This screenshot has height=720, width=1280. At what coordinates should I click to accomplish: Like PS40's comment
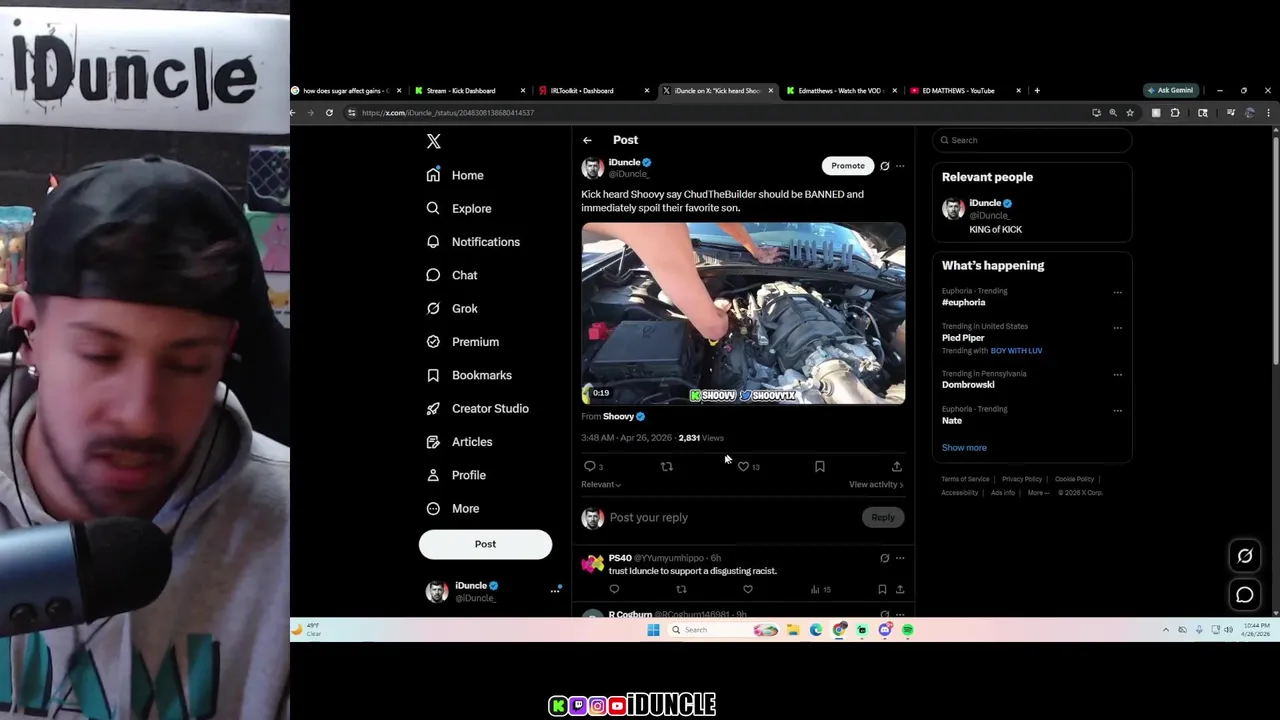[x=747, y=590]
